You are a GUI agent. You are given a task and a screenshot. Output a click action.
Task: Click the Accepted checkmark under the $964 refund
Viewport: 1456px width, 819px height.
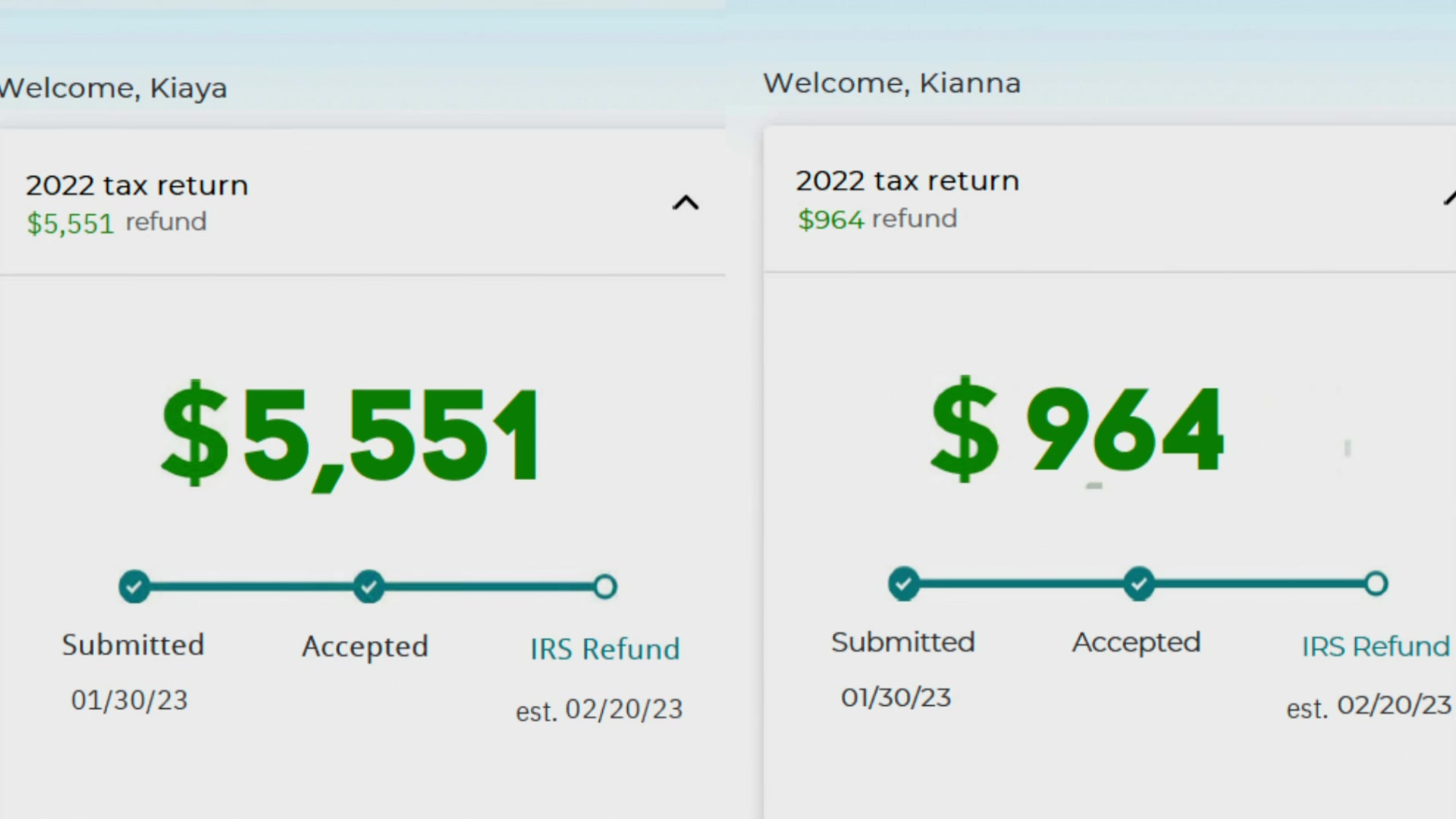1139,584
